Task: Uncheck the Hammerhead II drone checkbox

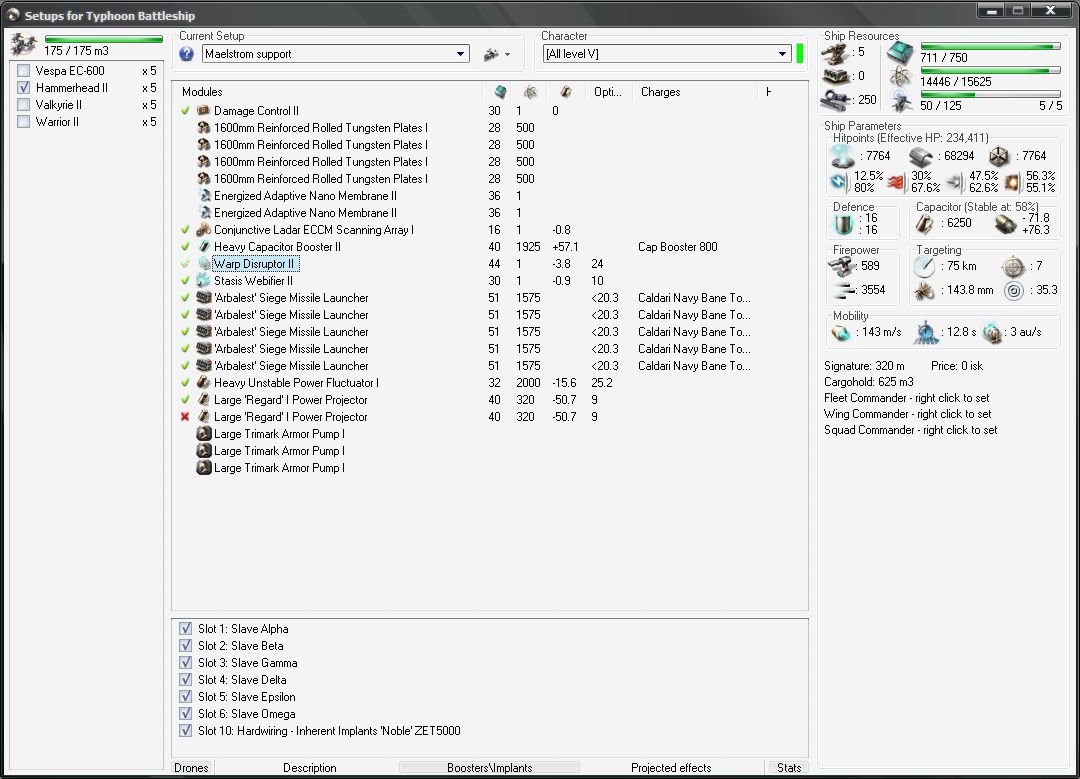Action: 24,88
